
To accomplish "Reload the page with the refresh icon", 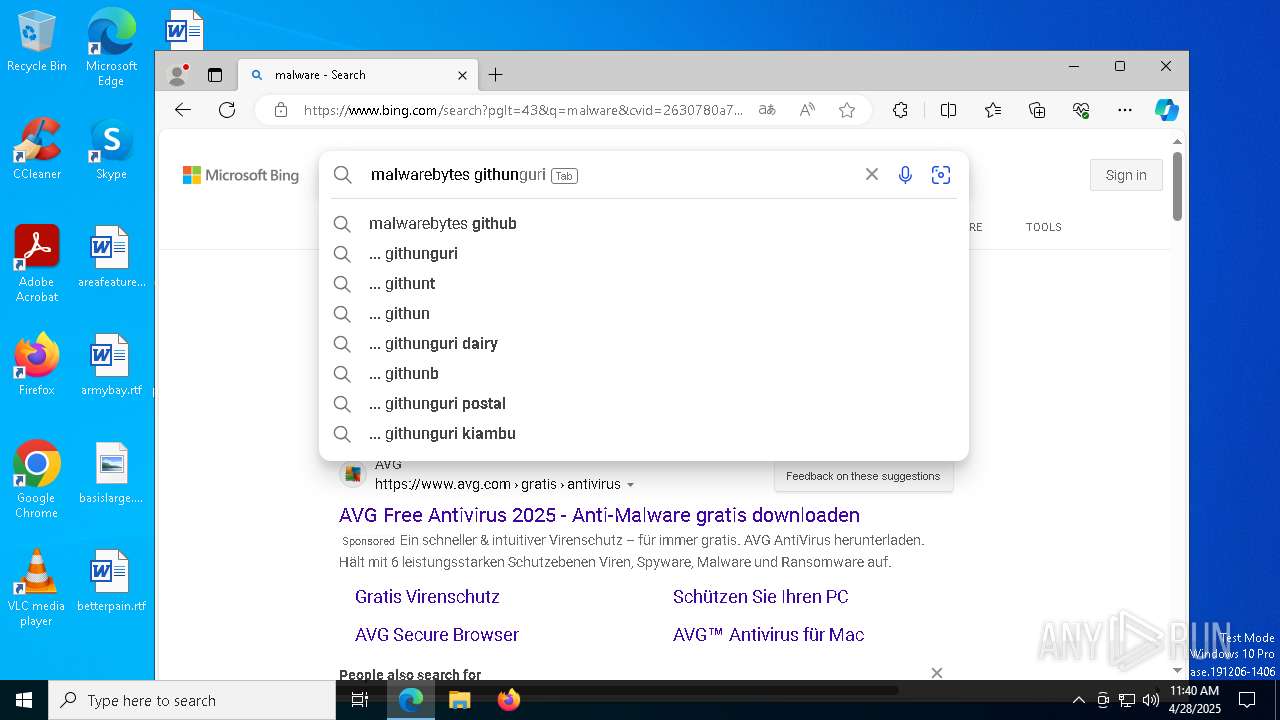I will (227, 110).
